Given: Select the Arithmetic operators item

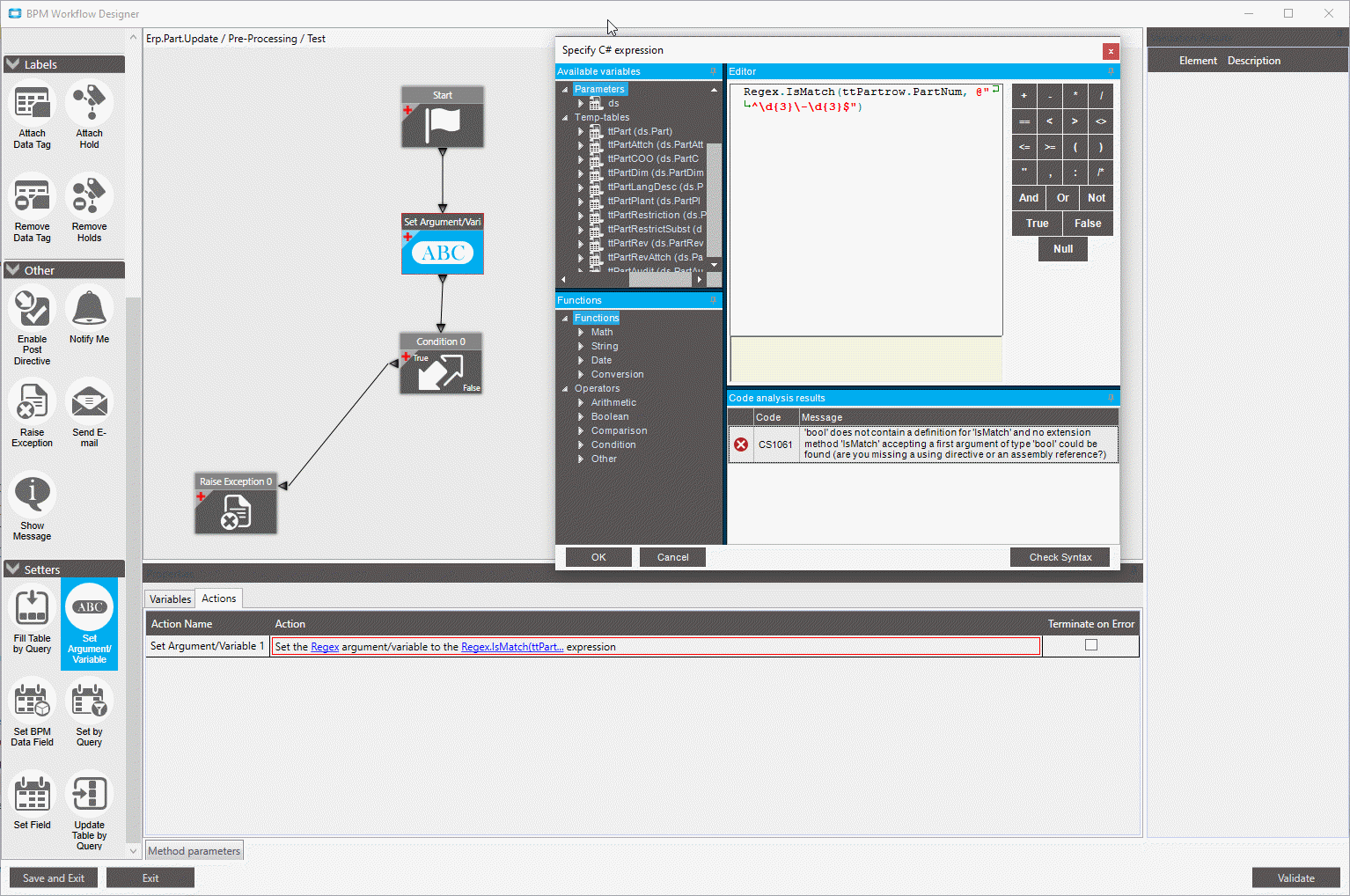Looking at the screenshot, I should [x=613, y=402].
